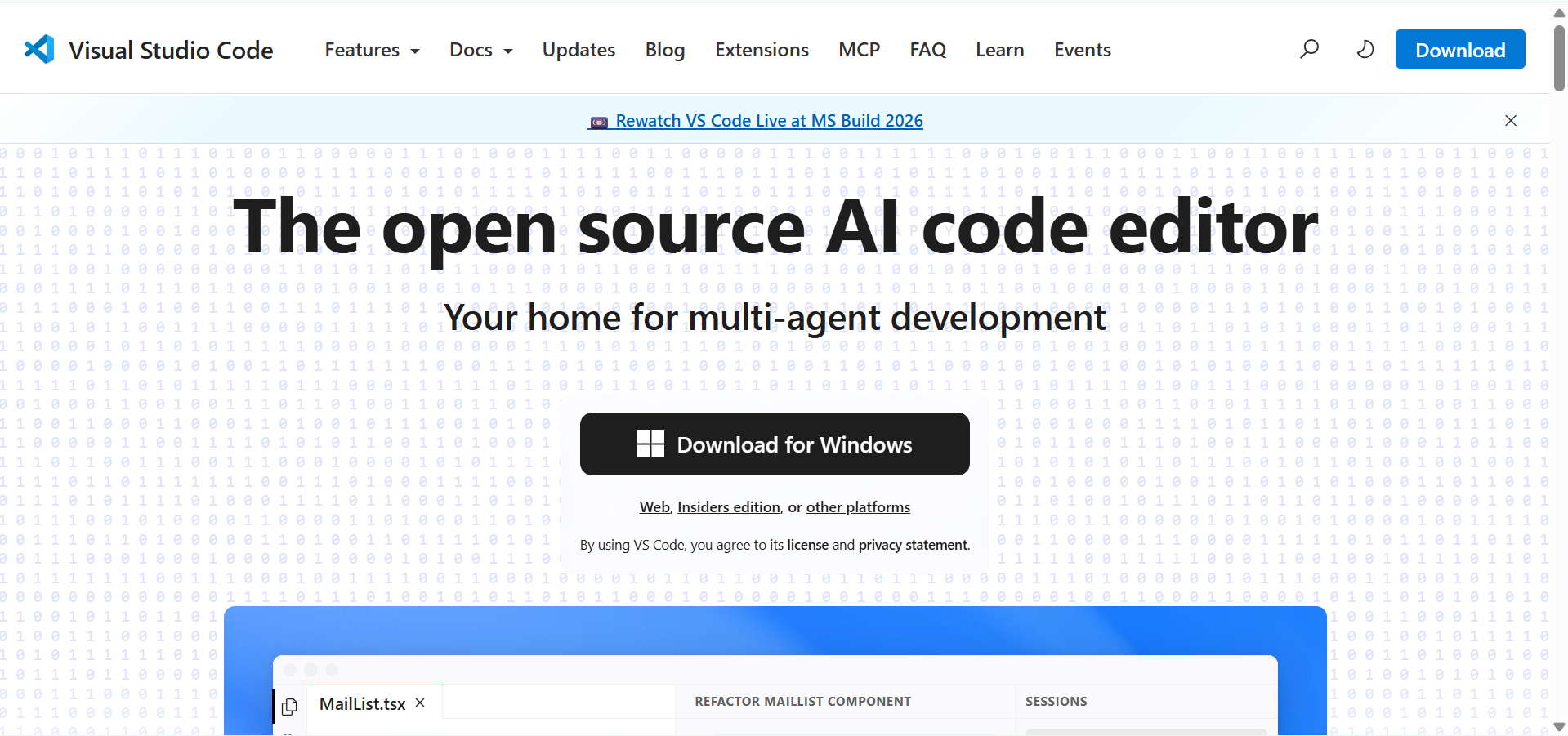Click the Sessions panel heading

(x=1056, y=702)
